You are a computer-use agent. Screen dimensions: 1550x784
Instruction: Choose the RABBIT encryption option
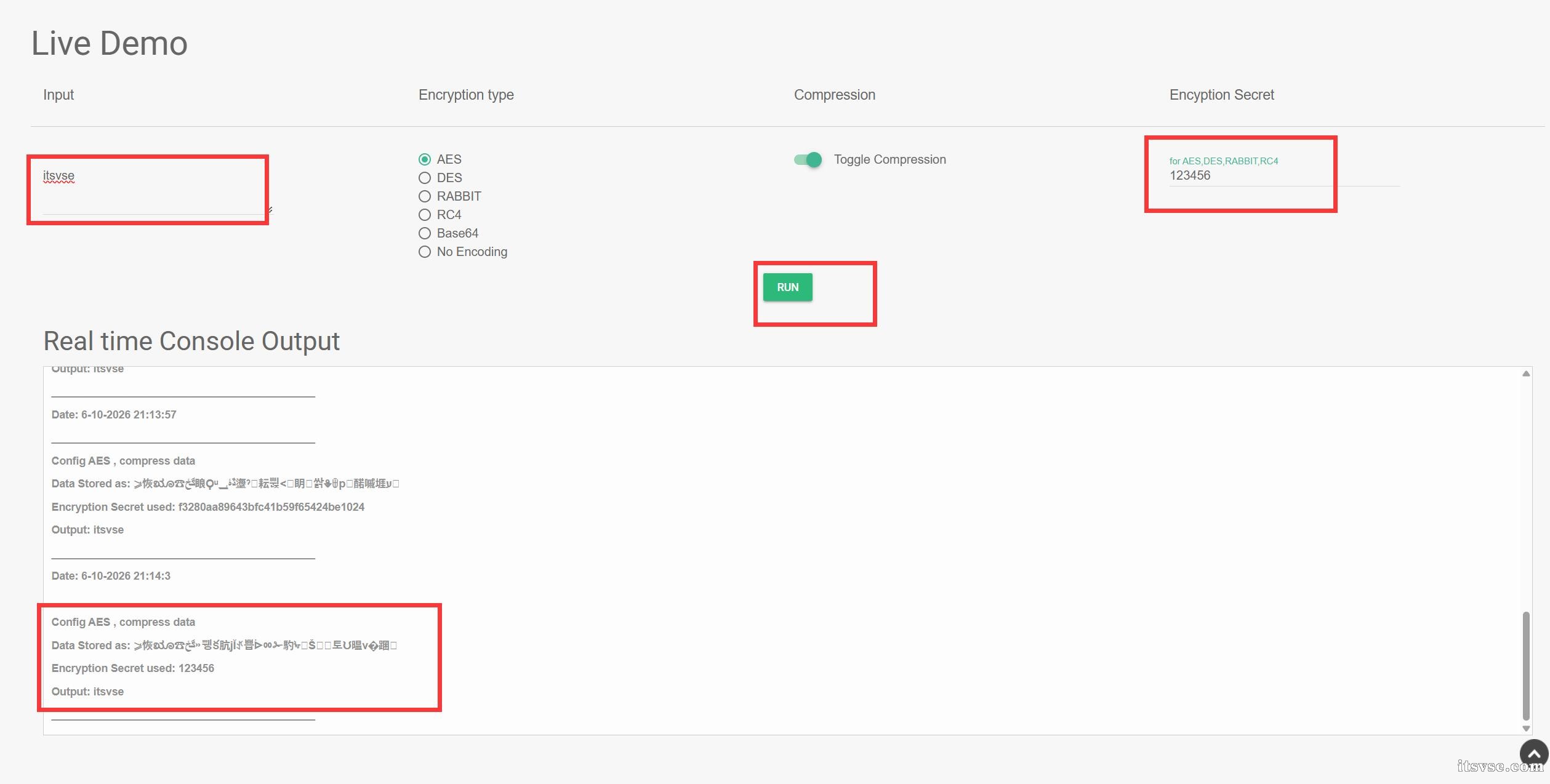[425, 196]
